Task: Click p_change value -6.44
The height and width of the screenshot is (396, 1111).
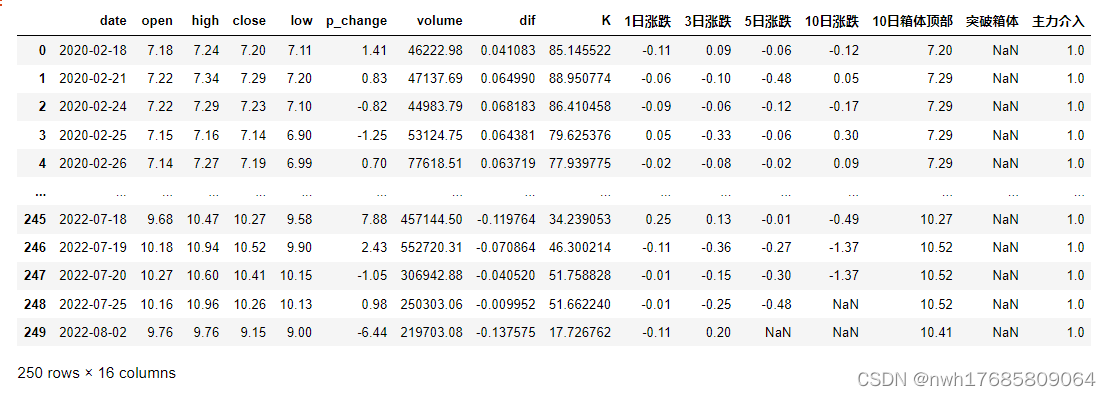Action: coord(373,332)
